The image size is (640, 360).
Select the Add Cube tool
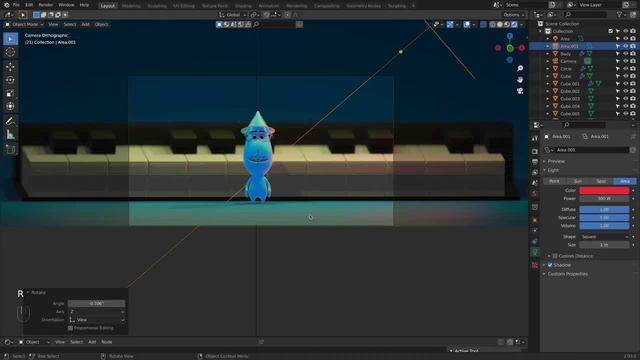(10, 149)
